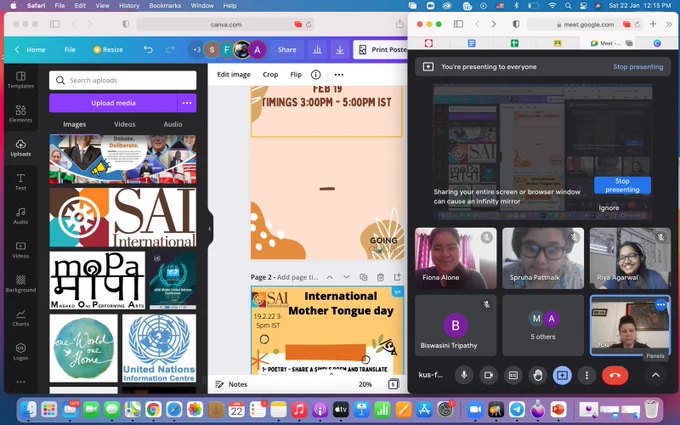680x425 pixels.
Task: Collapse the Canva side panel
Action: coord(210,229)
